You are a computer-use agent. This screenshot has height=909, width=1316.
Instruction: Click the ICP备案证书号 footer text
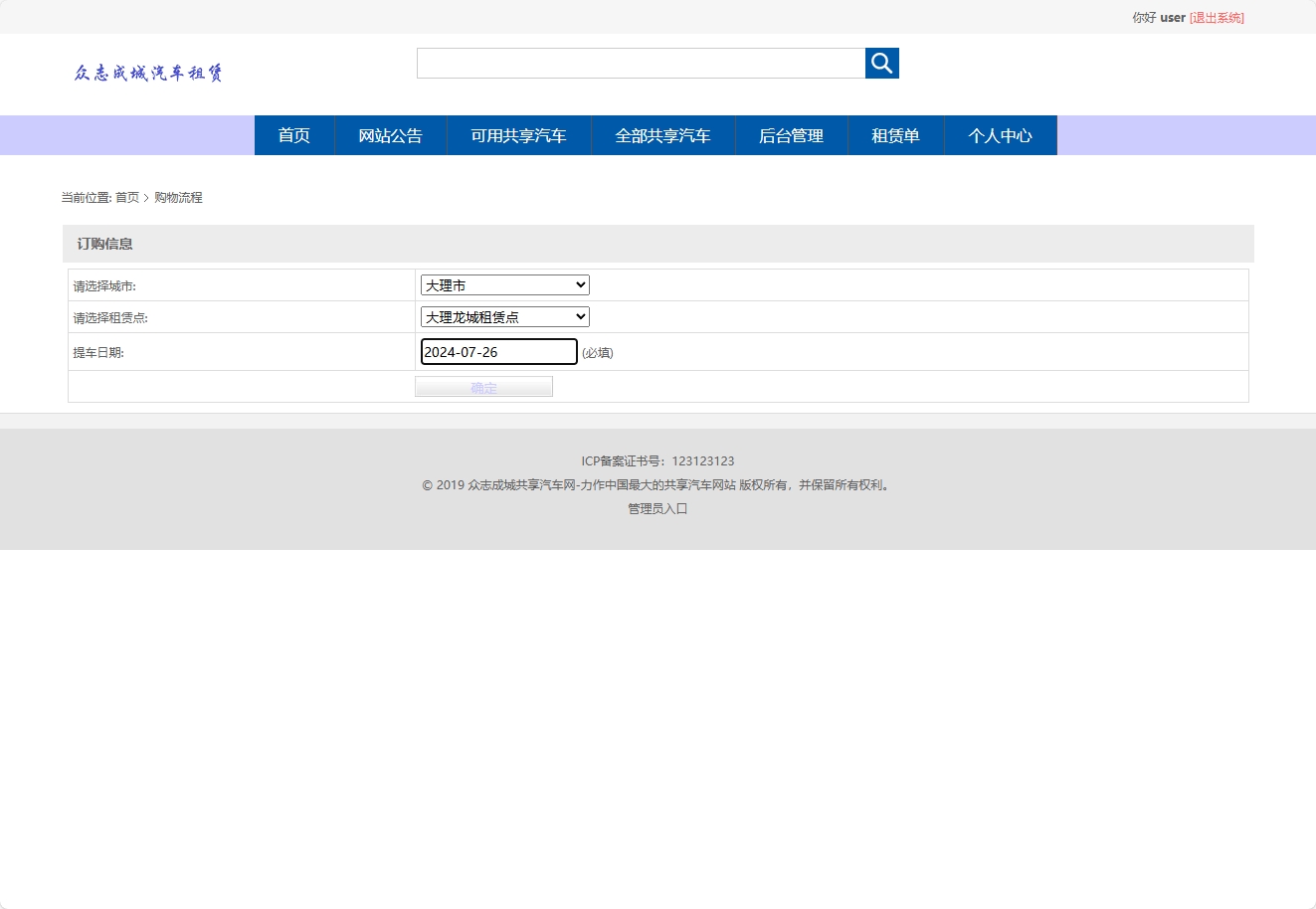tap(657, 460)
